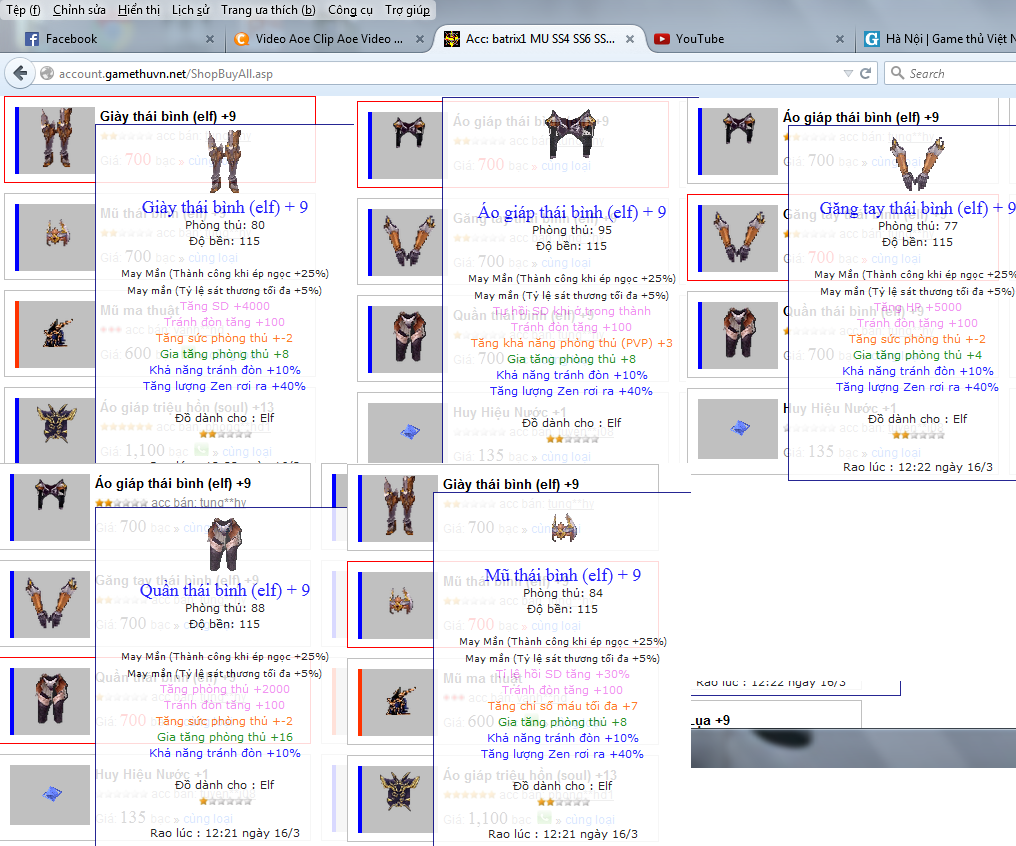Click the pink text "Tăng HP +5000"
The height and width of the screenshot is (846, 1016).
(918, 307)
